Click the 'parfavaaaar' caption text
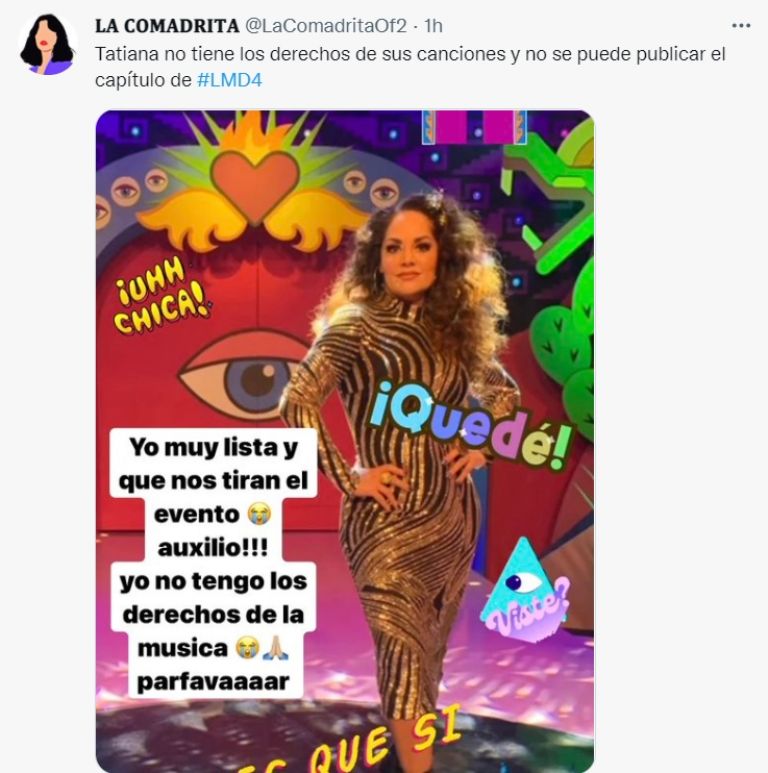768x773 pixels. coord(213,682)
